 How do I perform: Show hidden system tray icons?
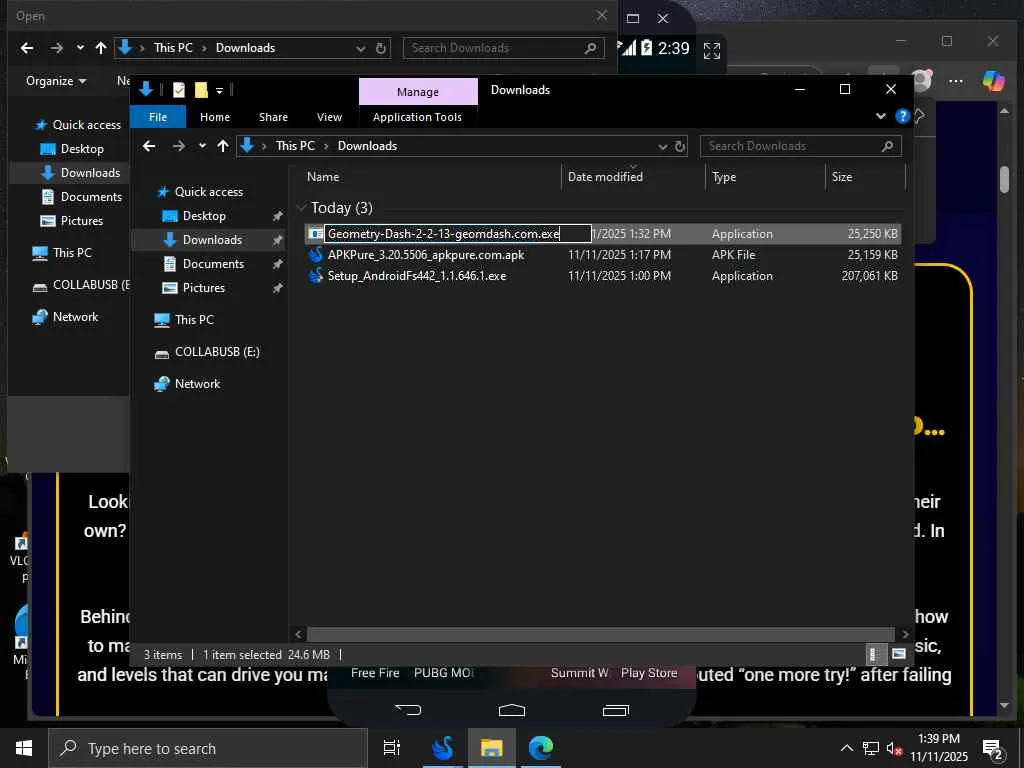click(846, 748)
